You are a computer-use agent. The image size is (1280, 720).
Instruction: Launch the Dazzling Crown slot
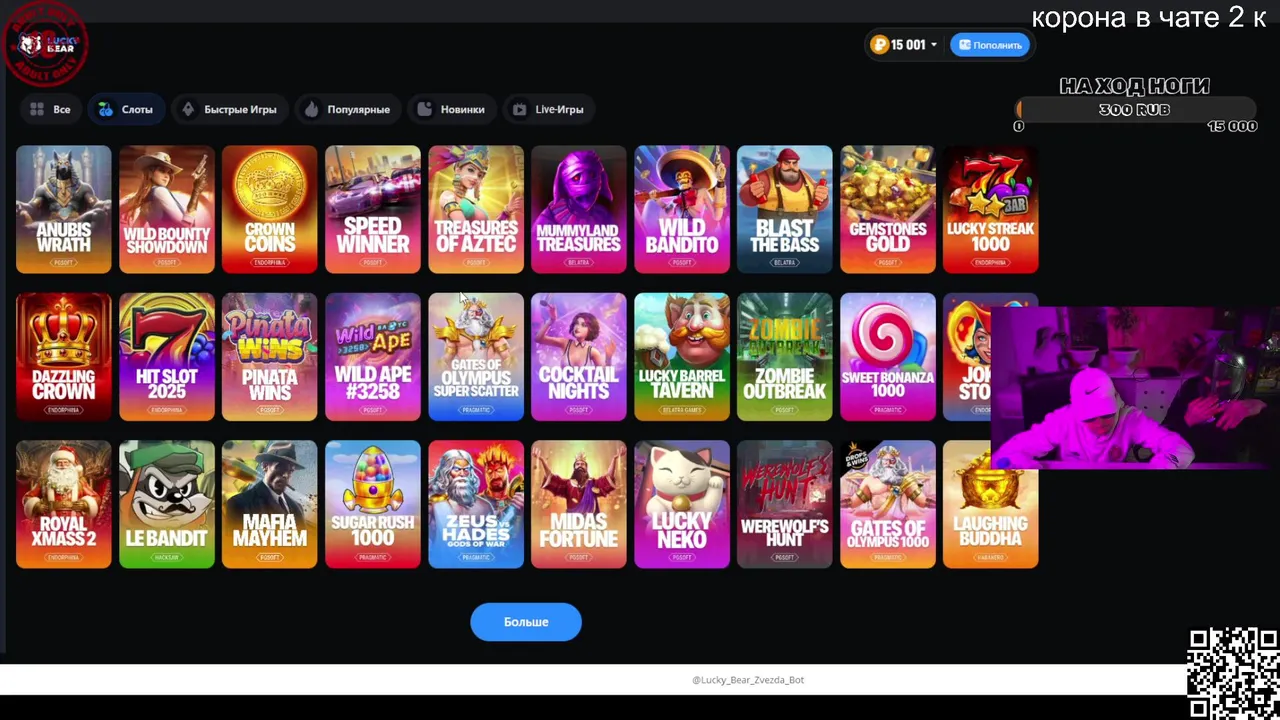[x=64, y=357]
